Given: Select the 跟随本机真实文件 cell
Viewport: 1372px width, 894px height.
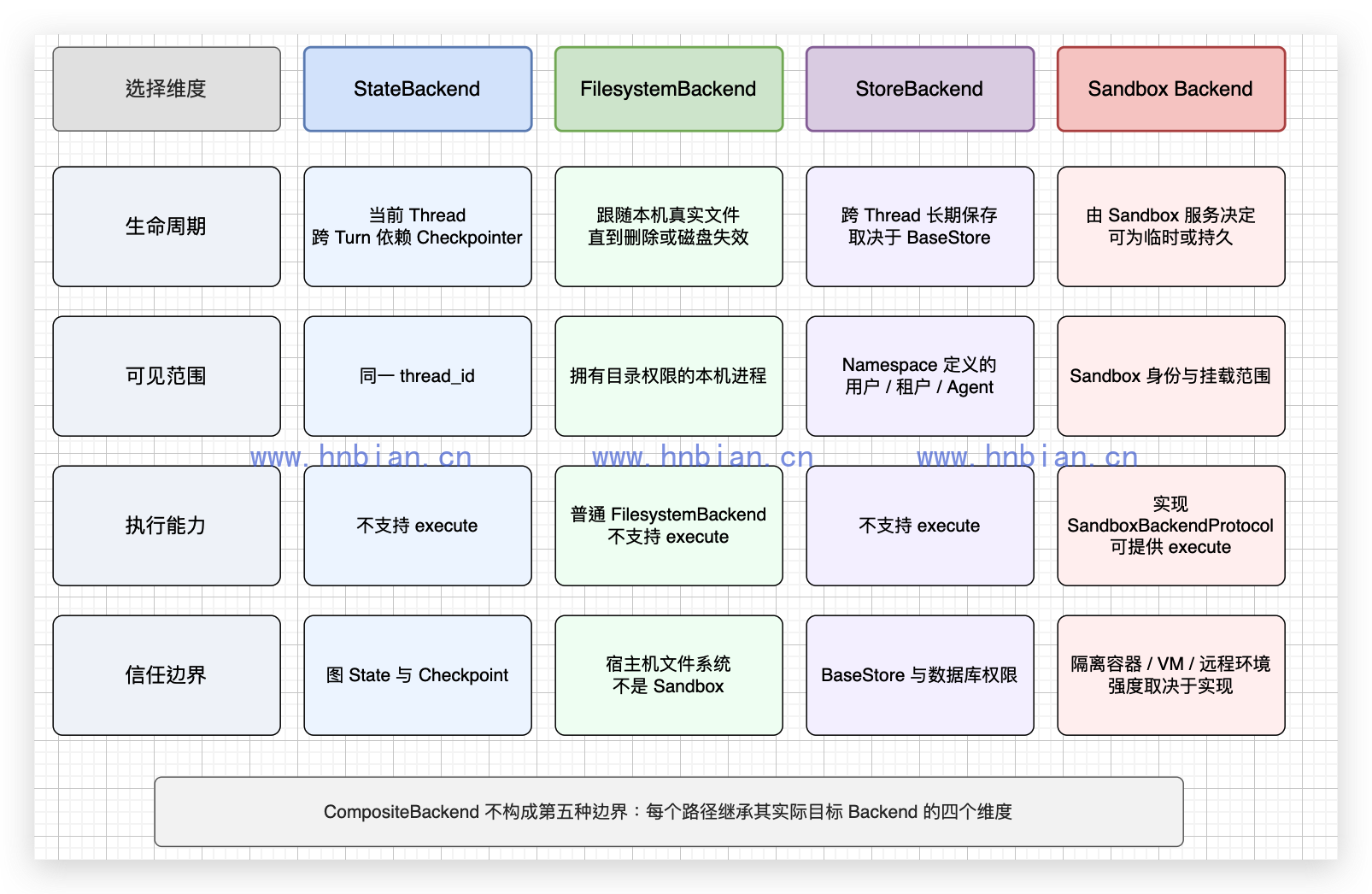Looking at the screenshot, I should tap(669, 226).
